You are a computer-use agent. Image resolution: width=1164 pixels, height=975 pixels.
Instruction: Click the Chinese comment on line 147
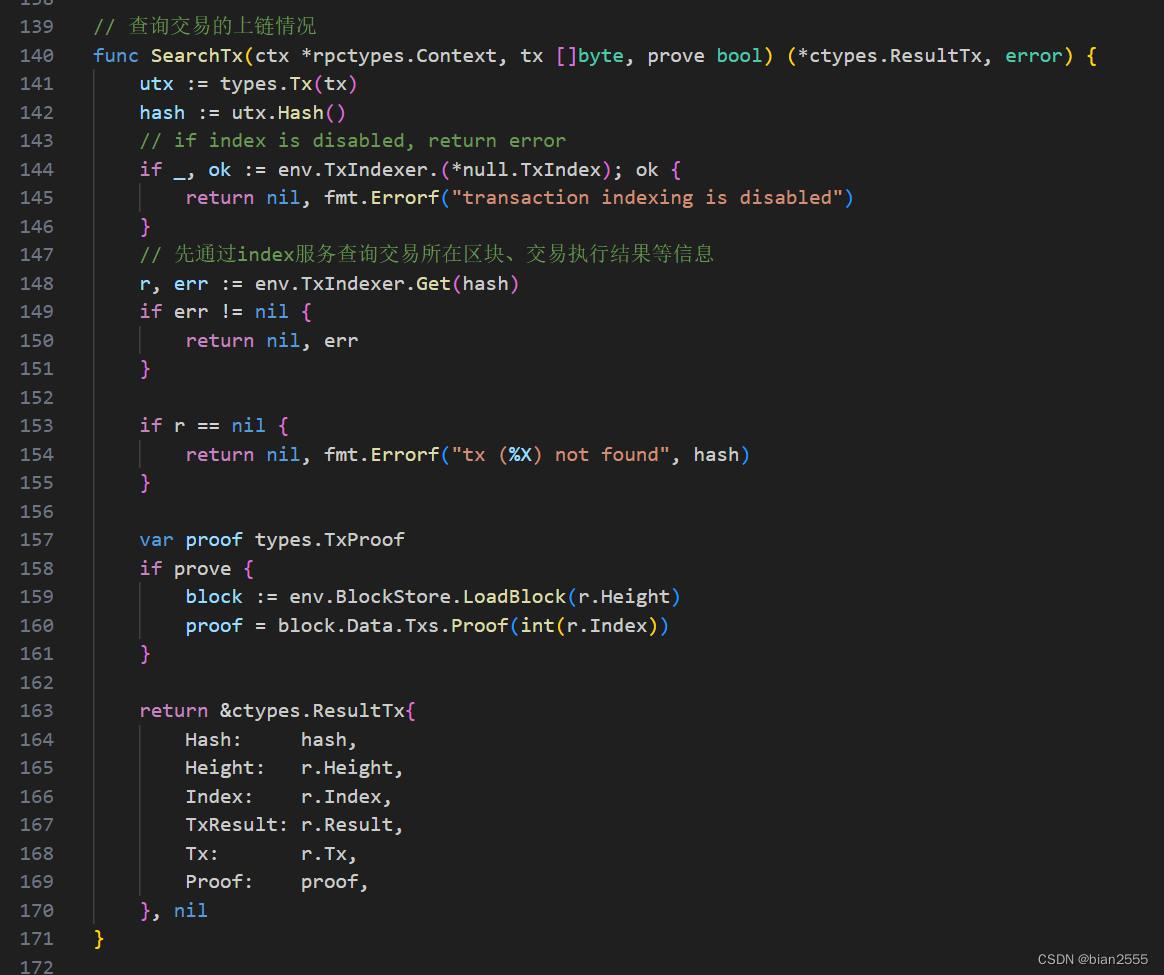pos(427,255)
